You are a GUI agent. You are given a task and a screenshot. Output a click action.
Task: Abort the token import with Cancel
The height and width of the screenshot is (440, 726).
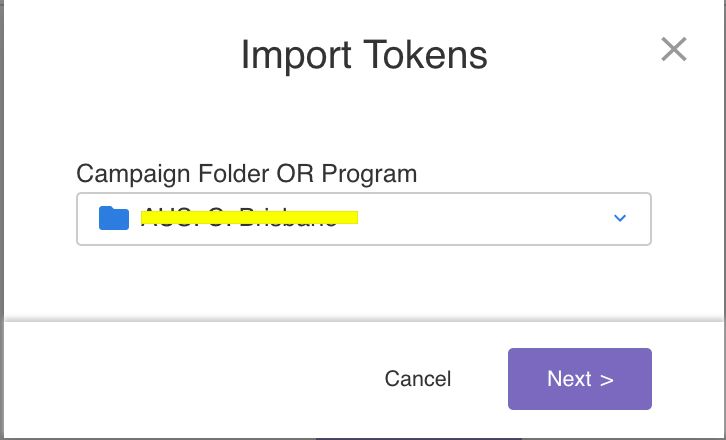coord(418,379)
